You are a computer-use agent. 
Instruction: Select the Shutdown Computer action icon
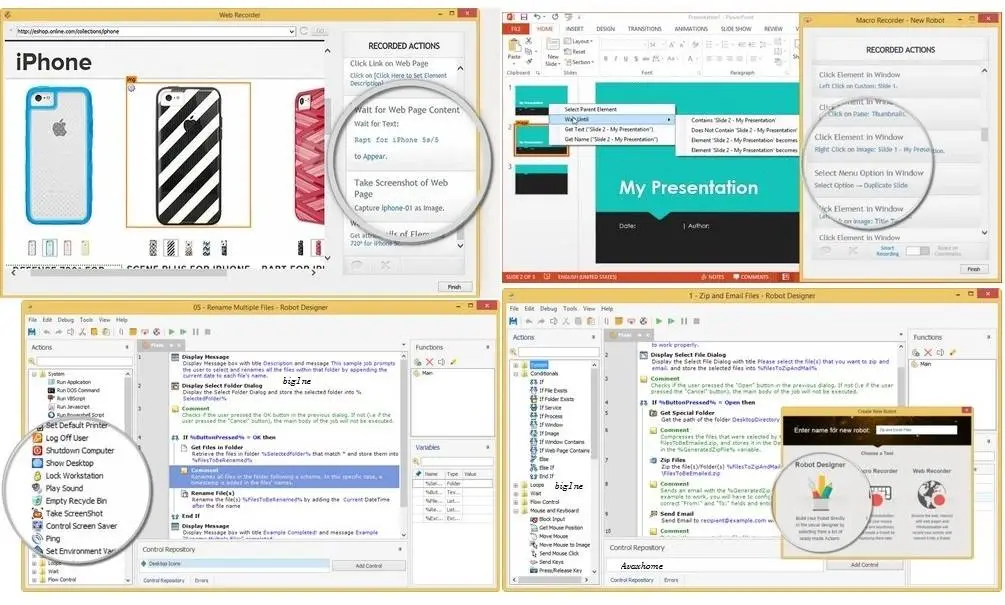coord(37,451)
